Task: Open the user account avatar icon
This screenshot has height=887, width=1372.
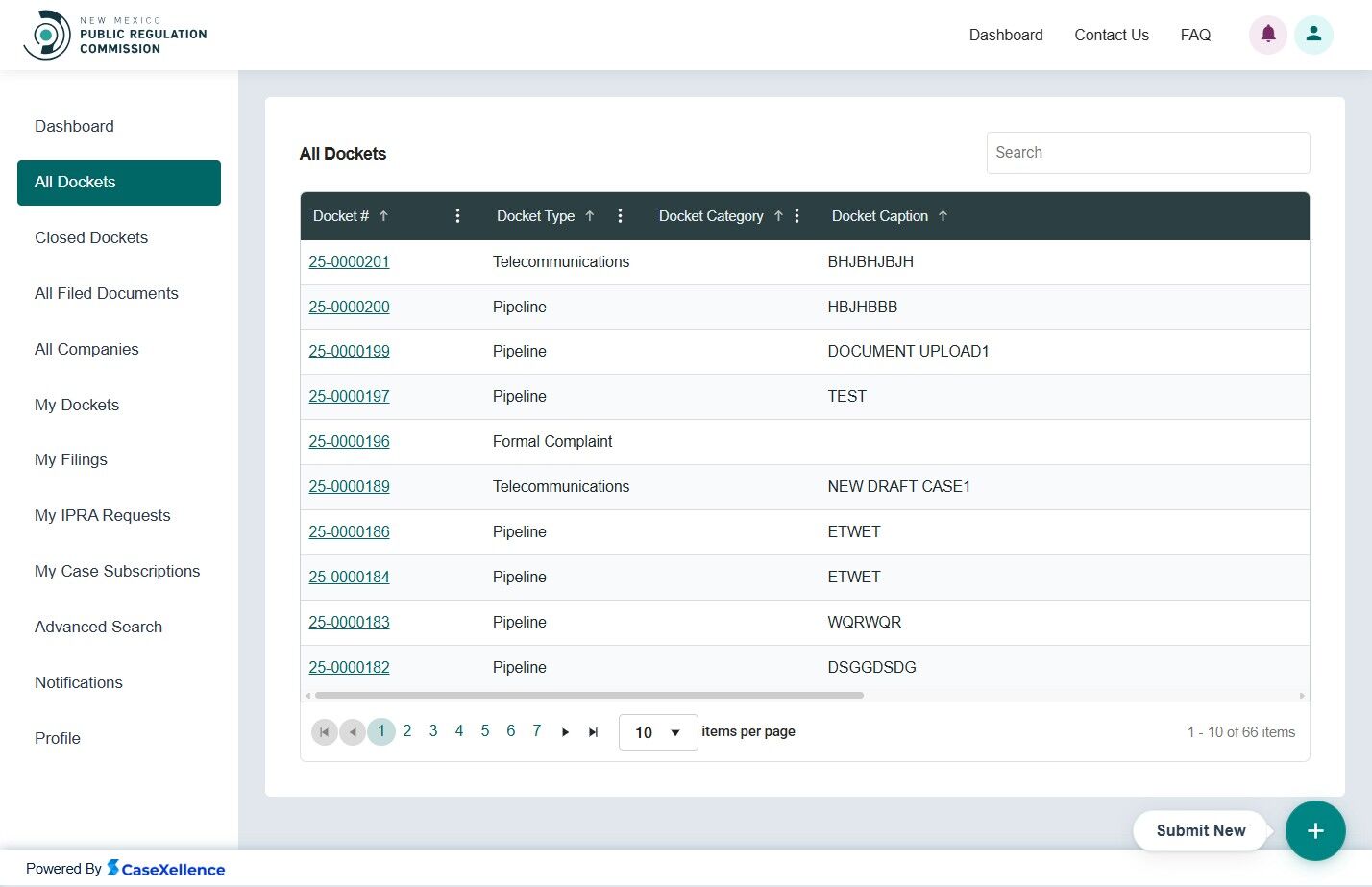Action: coord(1313,35)
